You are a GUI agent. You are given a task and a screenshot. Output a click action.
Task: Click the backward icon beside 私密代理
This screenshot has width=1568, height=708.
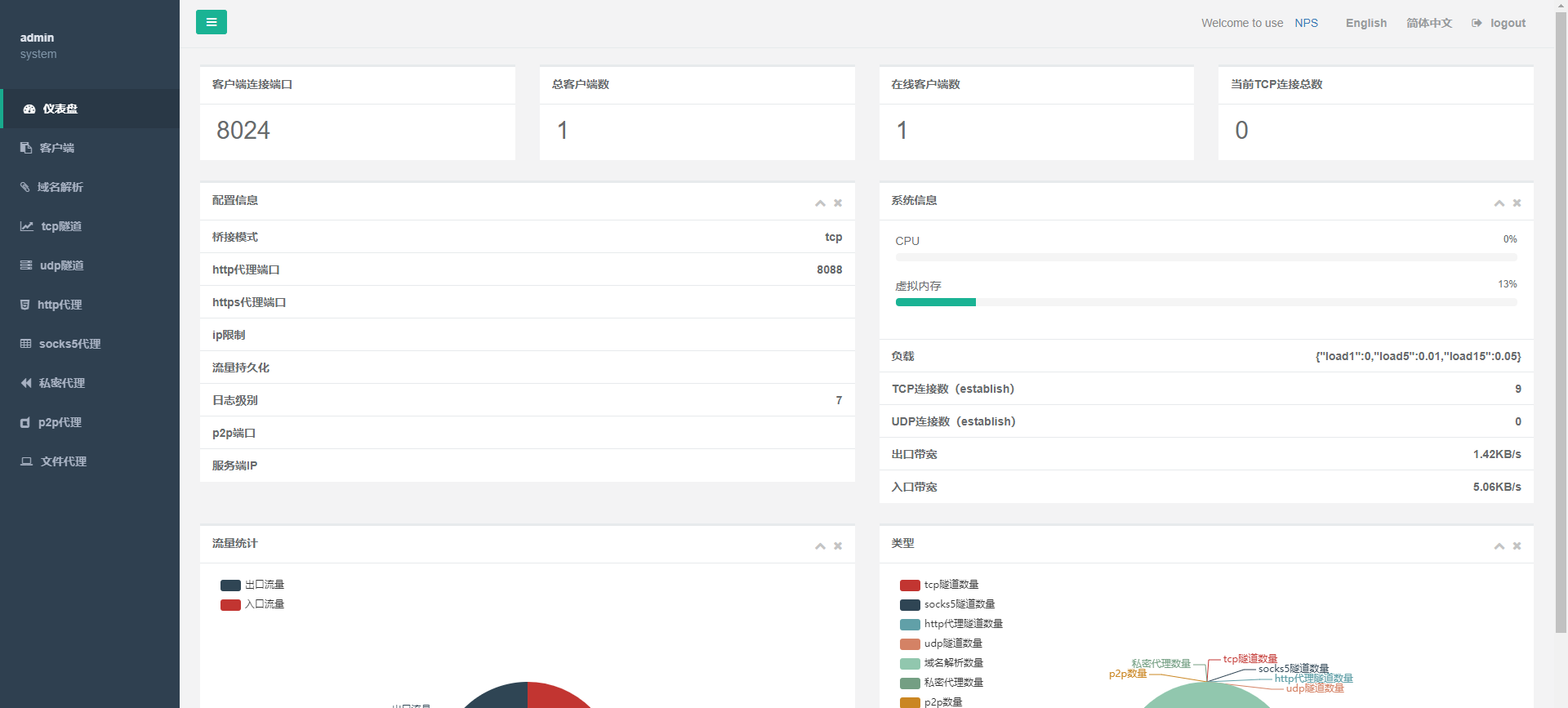pyautogui.click(x=26, y=383)
